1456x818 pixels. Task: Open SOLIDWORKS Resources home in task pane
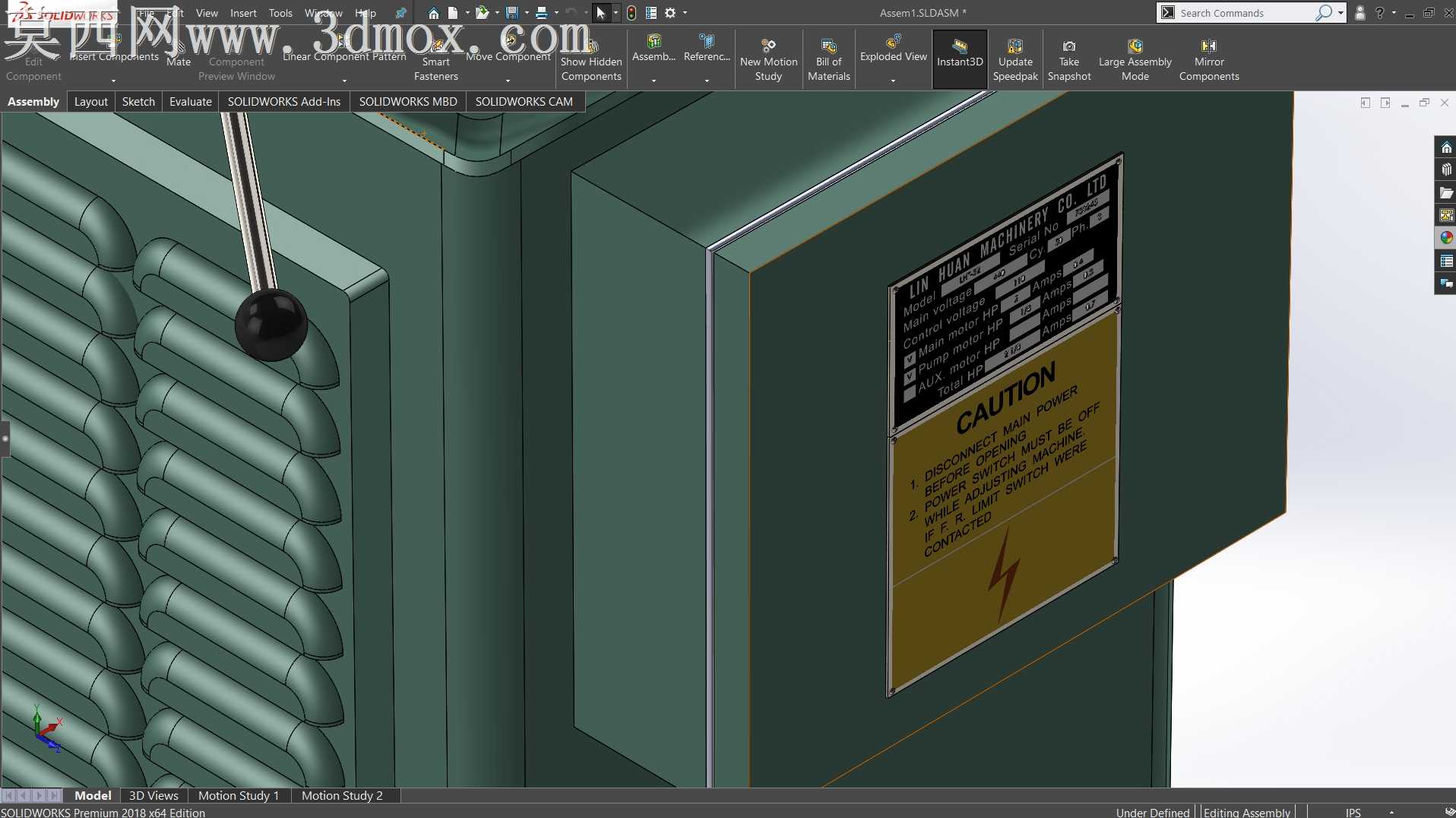[1445, 147]
